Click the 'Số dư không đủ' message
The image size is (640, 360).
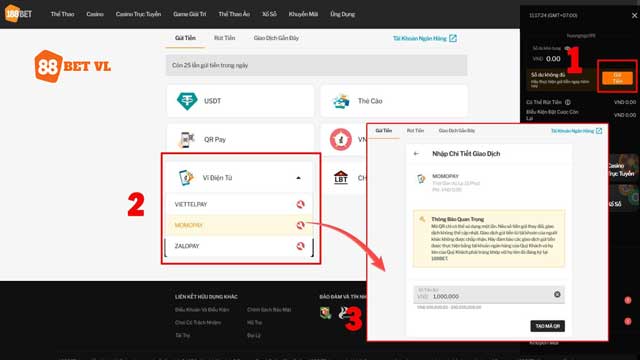point(548,75)
